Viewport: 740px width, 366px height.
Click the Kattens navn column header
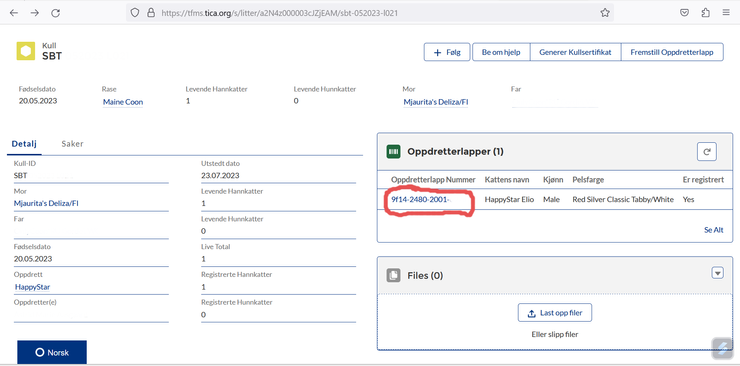(507, 180)
